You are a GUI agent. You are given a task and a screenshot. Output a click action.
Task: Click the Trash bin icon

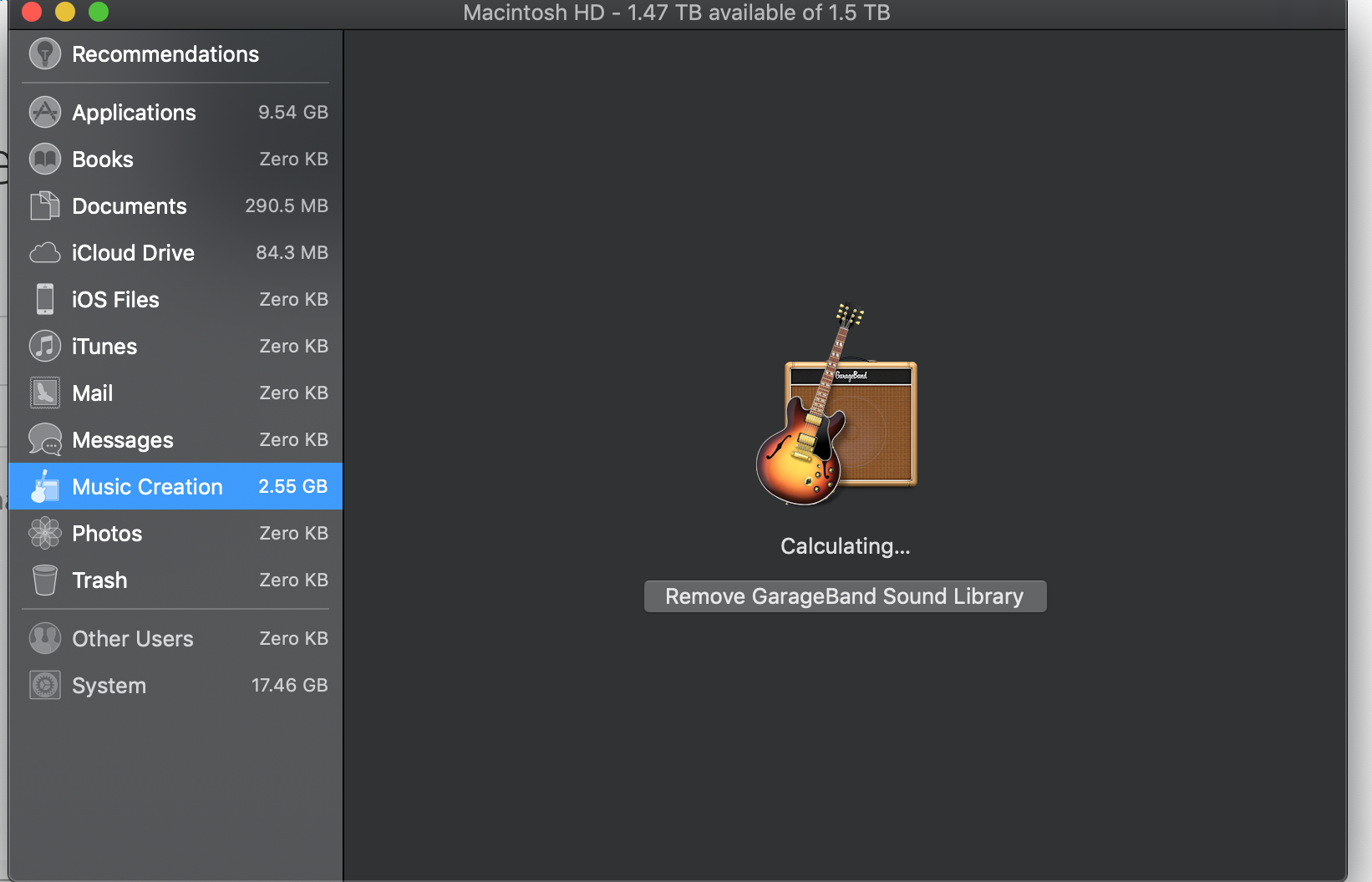(45, 580)
